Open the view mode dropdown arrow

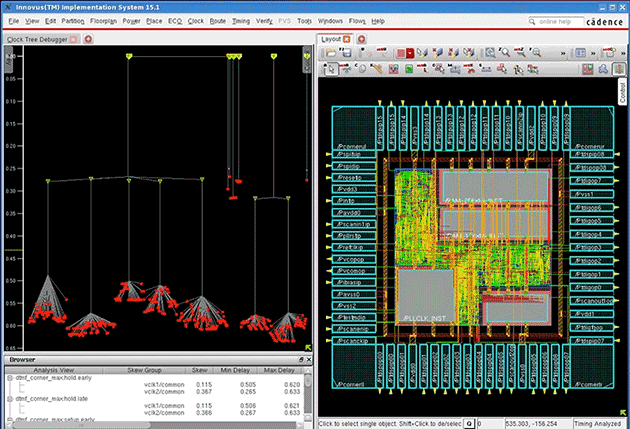(409, 53)
